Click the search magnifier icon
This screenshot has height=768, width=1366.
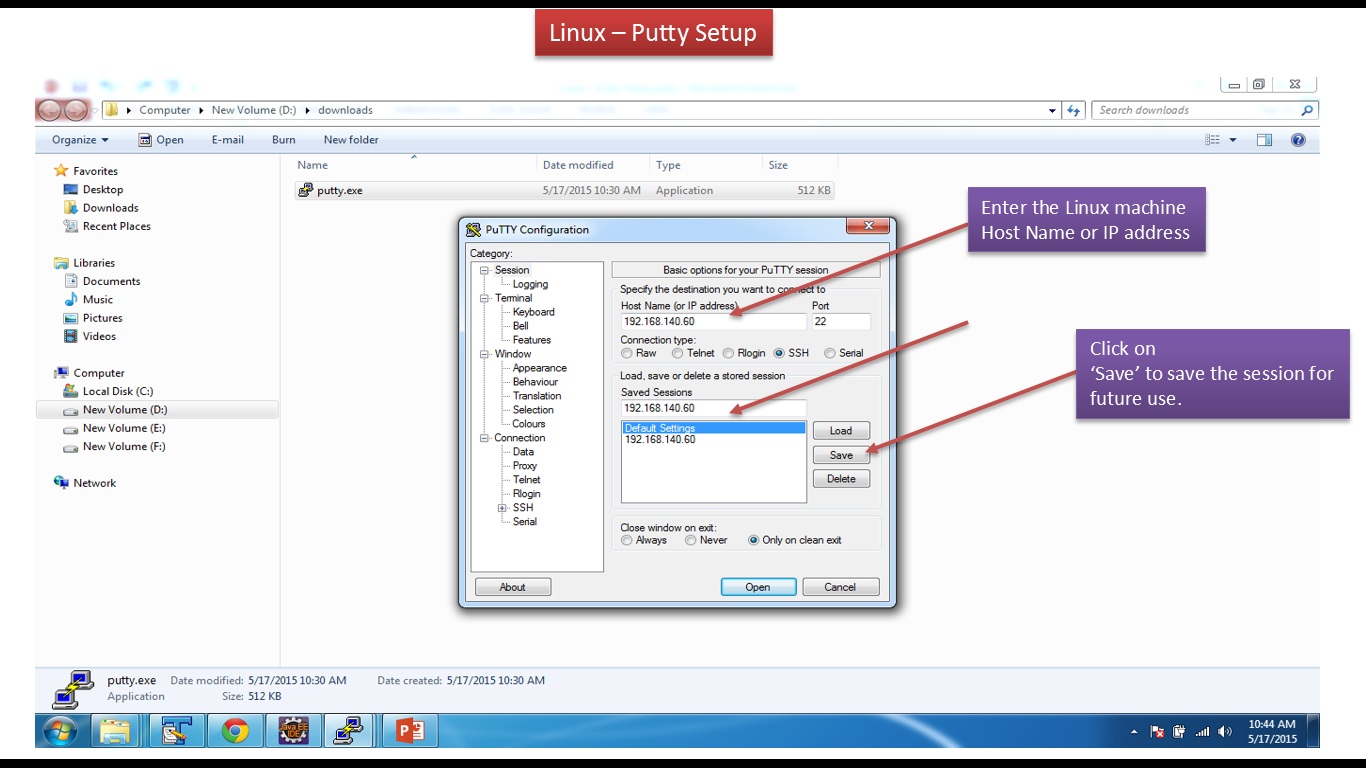(x=1307, y=110)
